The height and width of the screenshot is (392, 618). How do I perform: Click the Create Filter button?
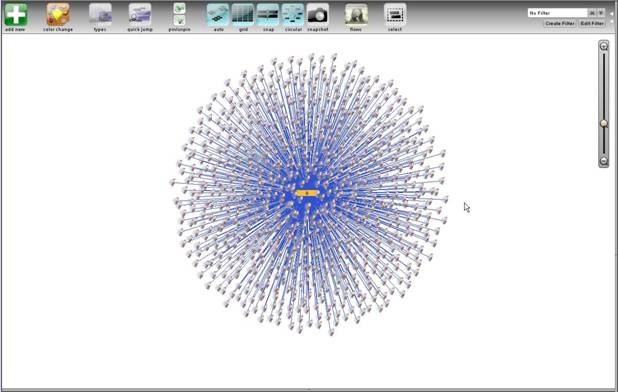[x=560, y=23]
